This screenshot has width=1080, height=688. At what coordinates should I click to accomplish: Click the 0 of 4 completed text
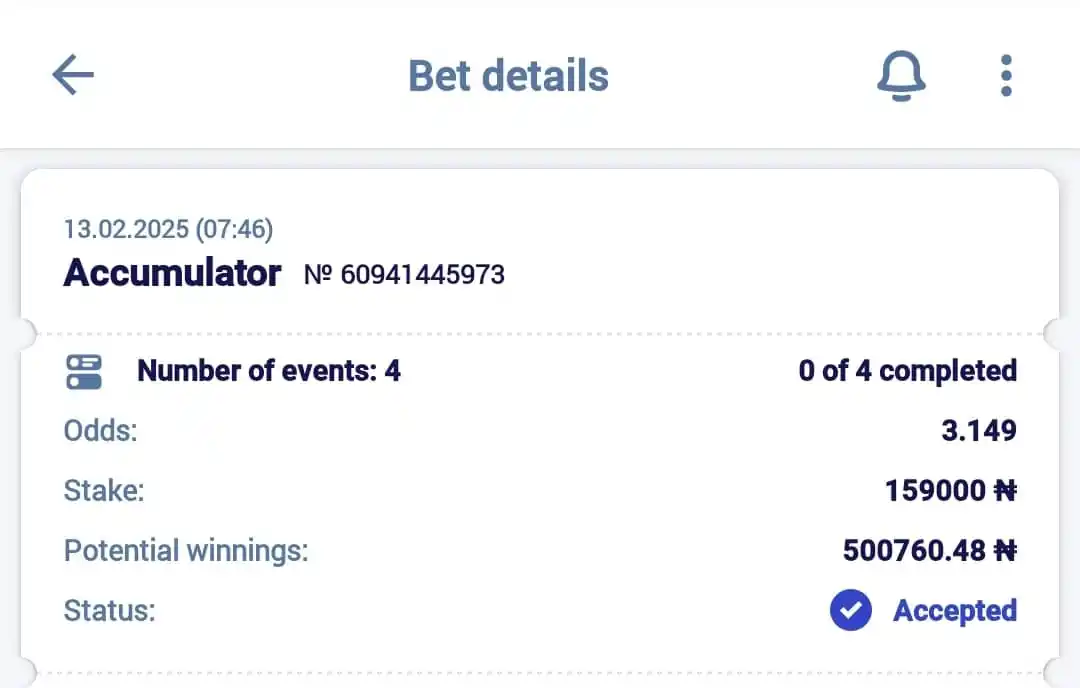[908, 371]
